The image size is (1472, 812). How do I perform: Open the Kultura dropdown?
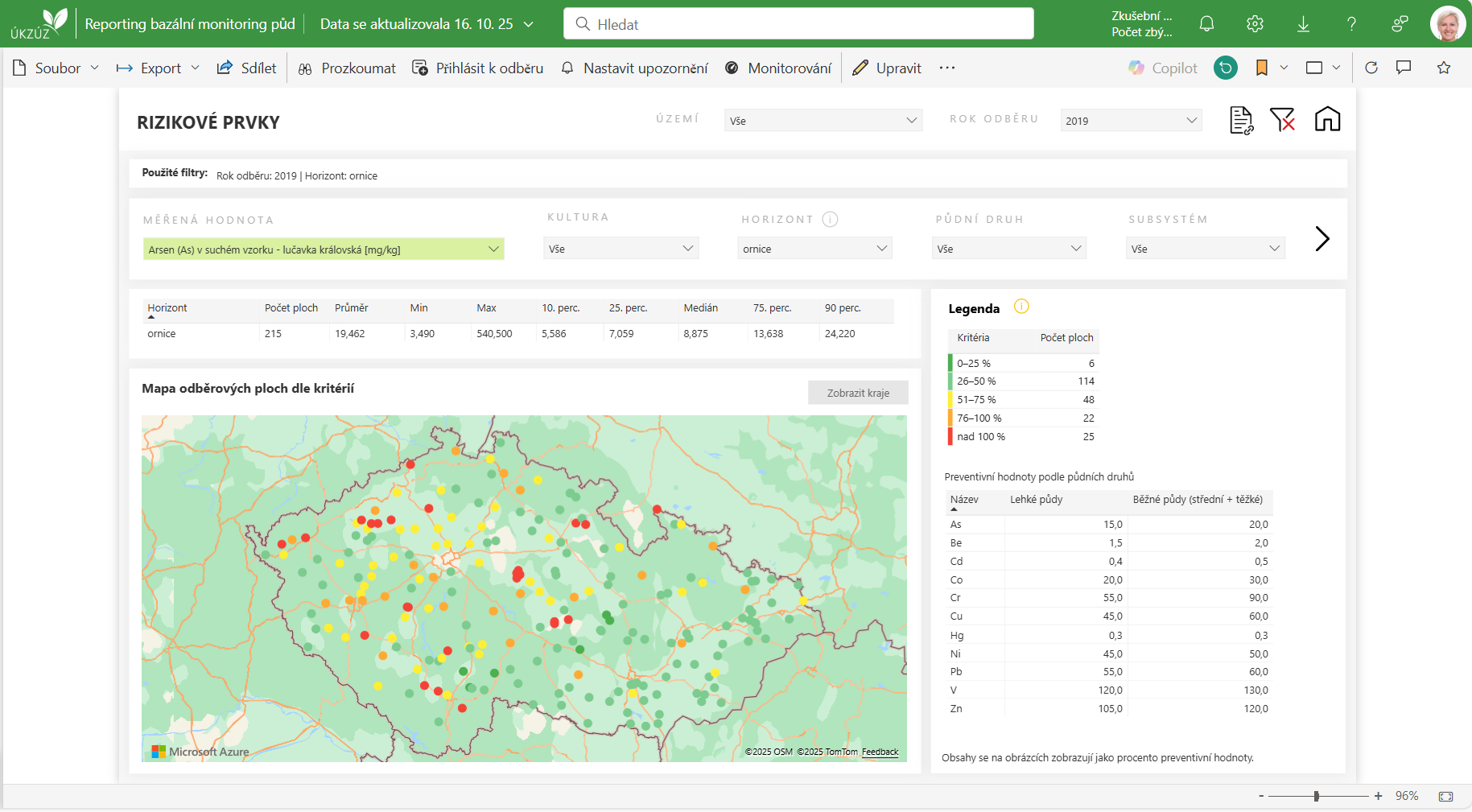click(x=621, y=249)
